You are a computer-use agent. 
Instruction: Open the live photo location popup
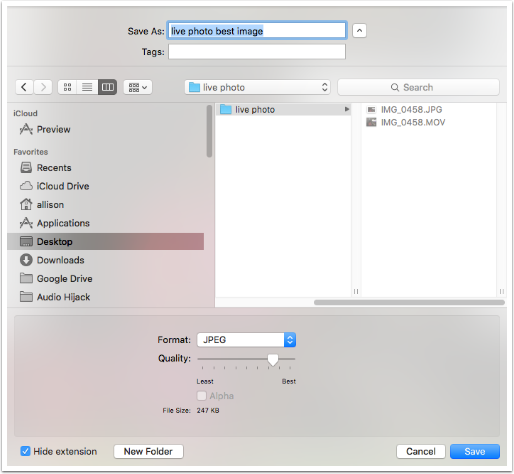257,87
